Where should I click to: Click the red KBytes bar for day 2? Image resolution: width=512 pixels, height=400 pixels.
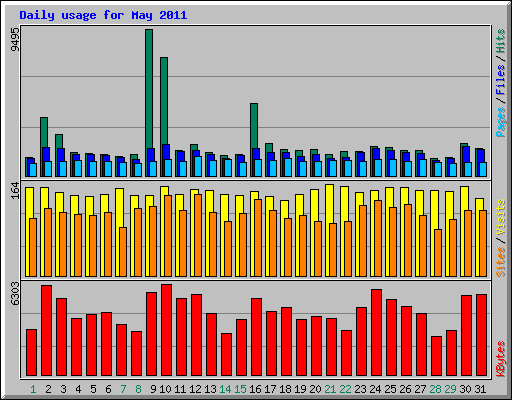[x=46, y=330]
